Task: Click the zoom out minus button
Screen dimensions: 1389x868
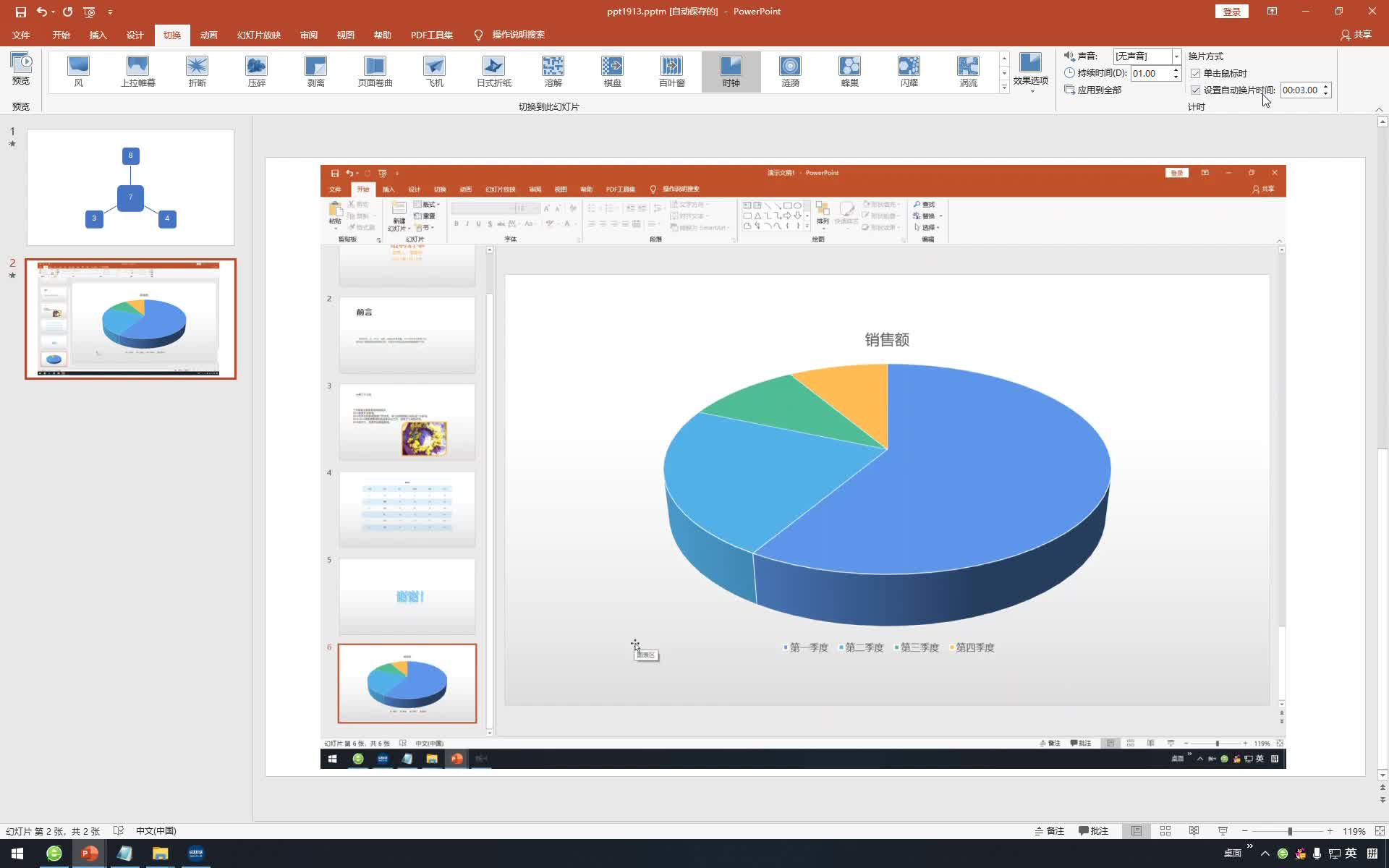Action: [1244, 831]
